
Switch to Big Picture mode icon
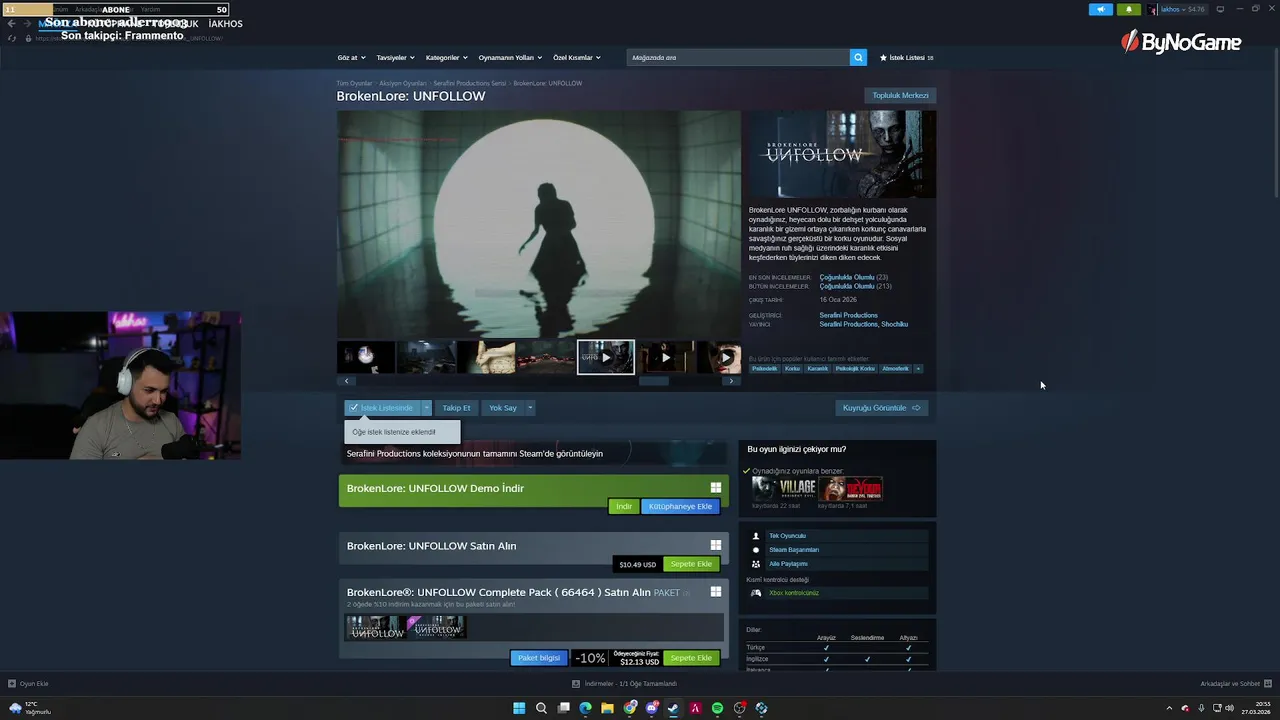(1219, 9)
